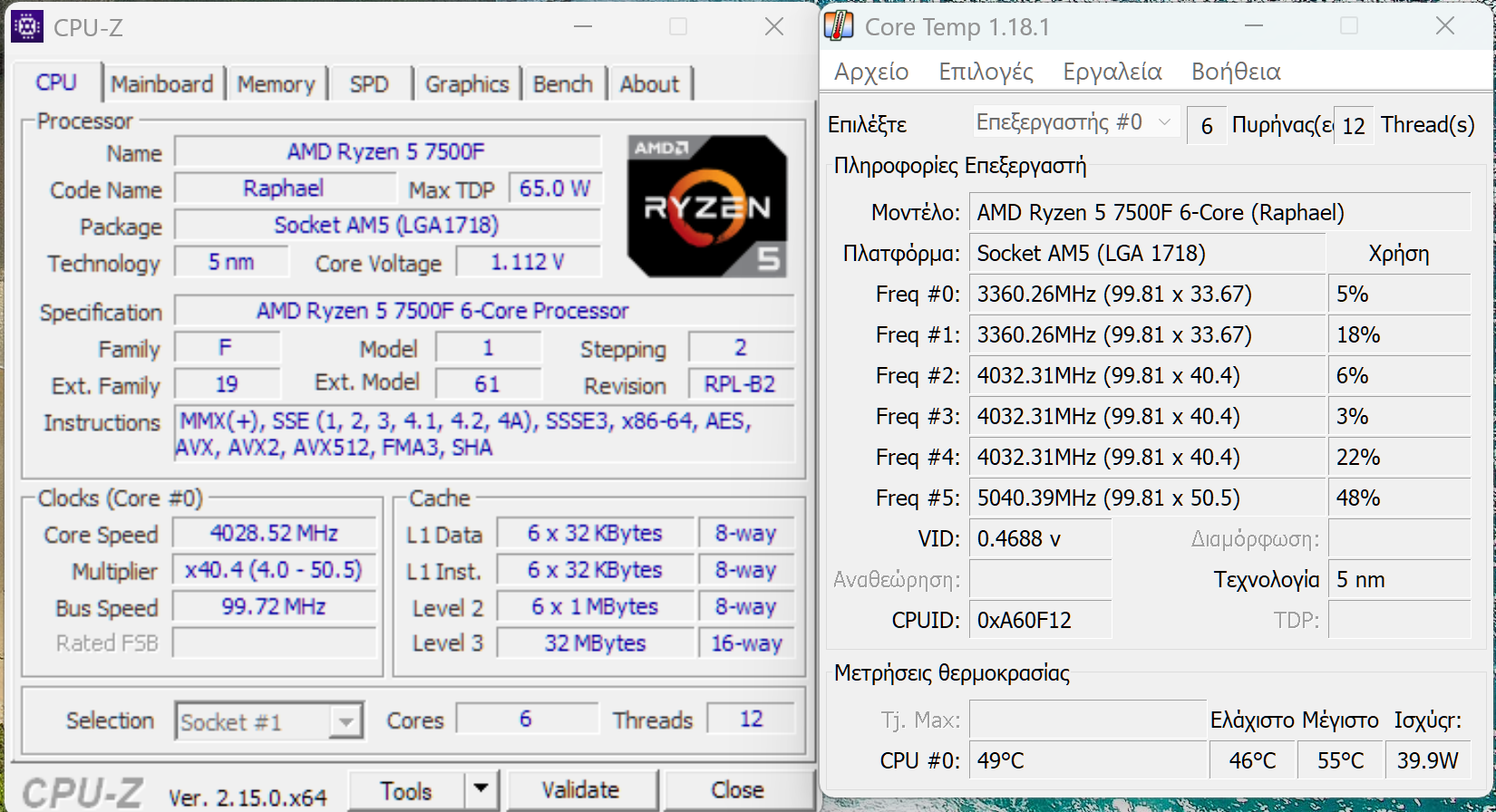Click the AMD Ryzen 5 logo image
The image size is (1496, 812).
click(x=707, y=206)
